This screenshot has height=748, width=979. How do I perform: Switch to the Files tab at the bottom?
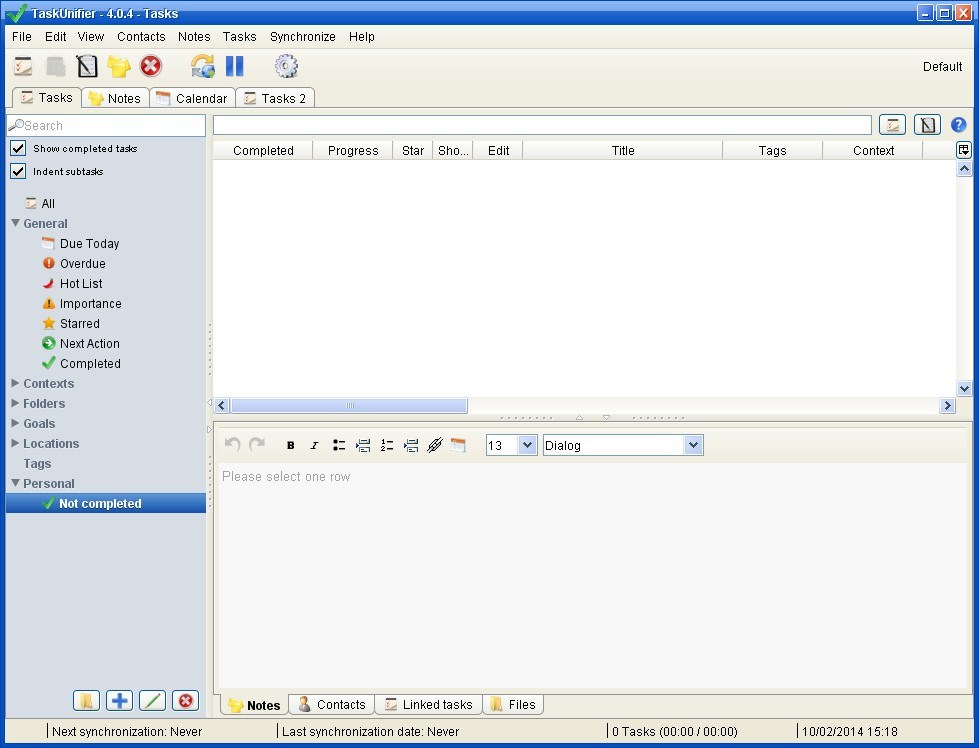[513, 704]
